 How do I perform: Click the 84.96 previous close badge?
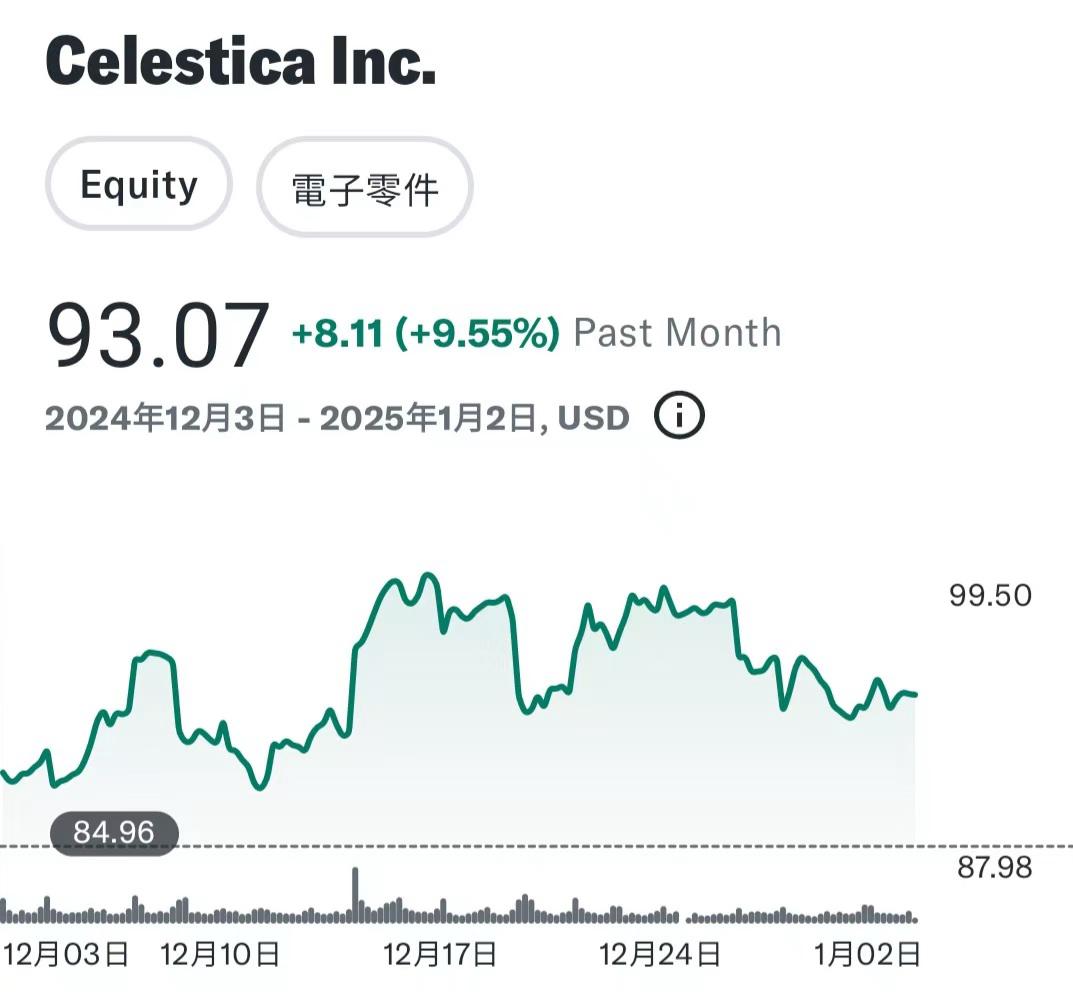[x=114, y=832]
